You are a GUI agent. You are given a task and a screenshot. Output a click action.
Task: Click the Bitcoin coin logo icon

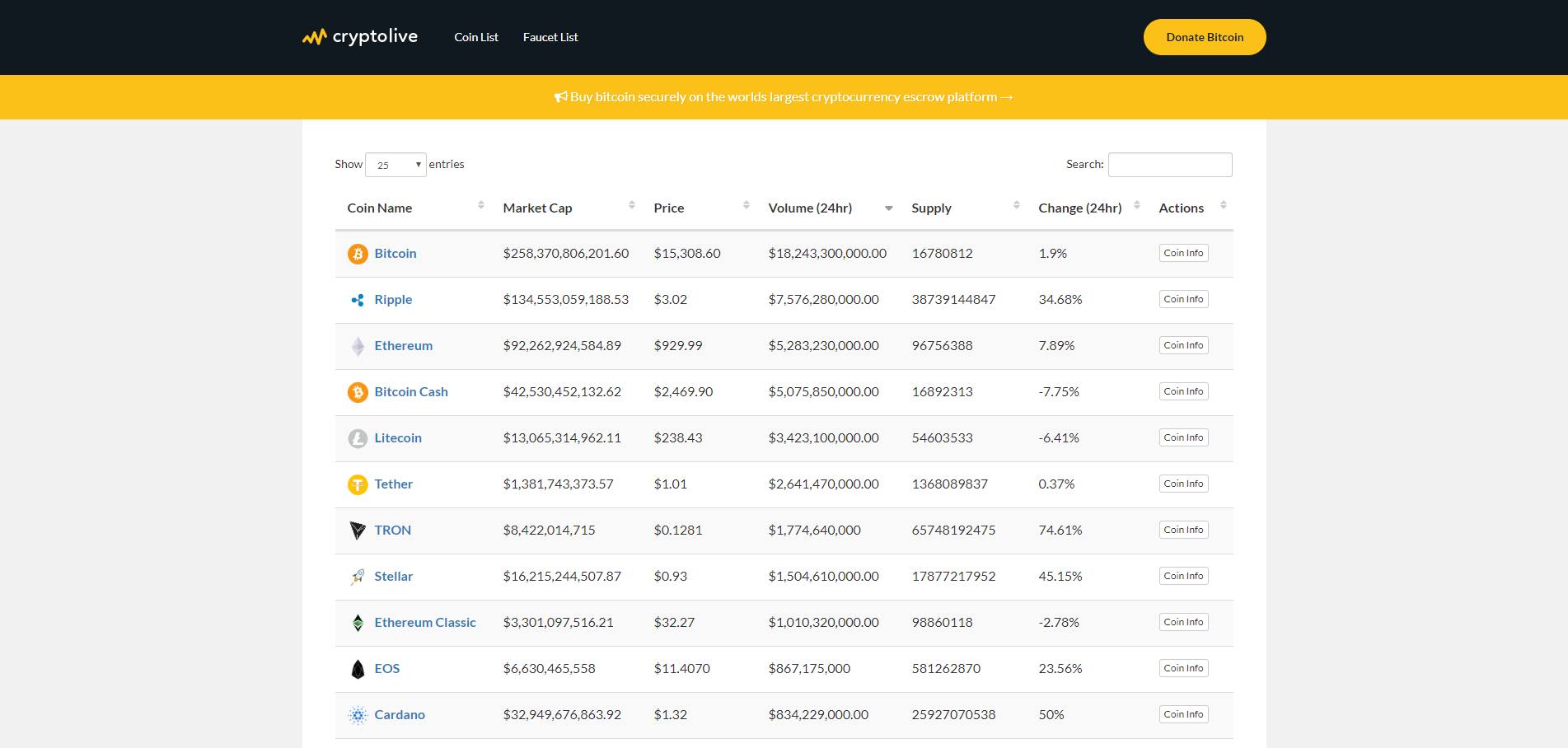click(357, 254)
